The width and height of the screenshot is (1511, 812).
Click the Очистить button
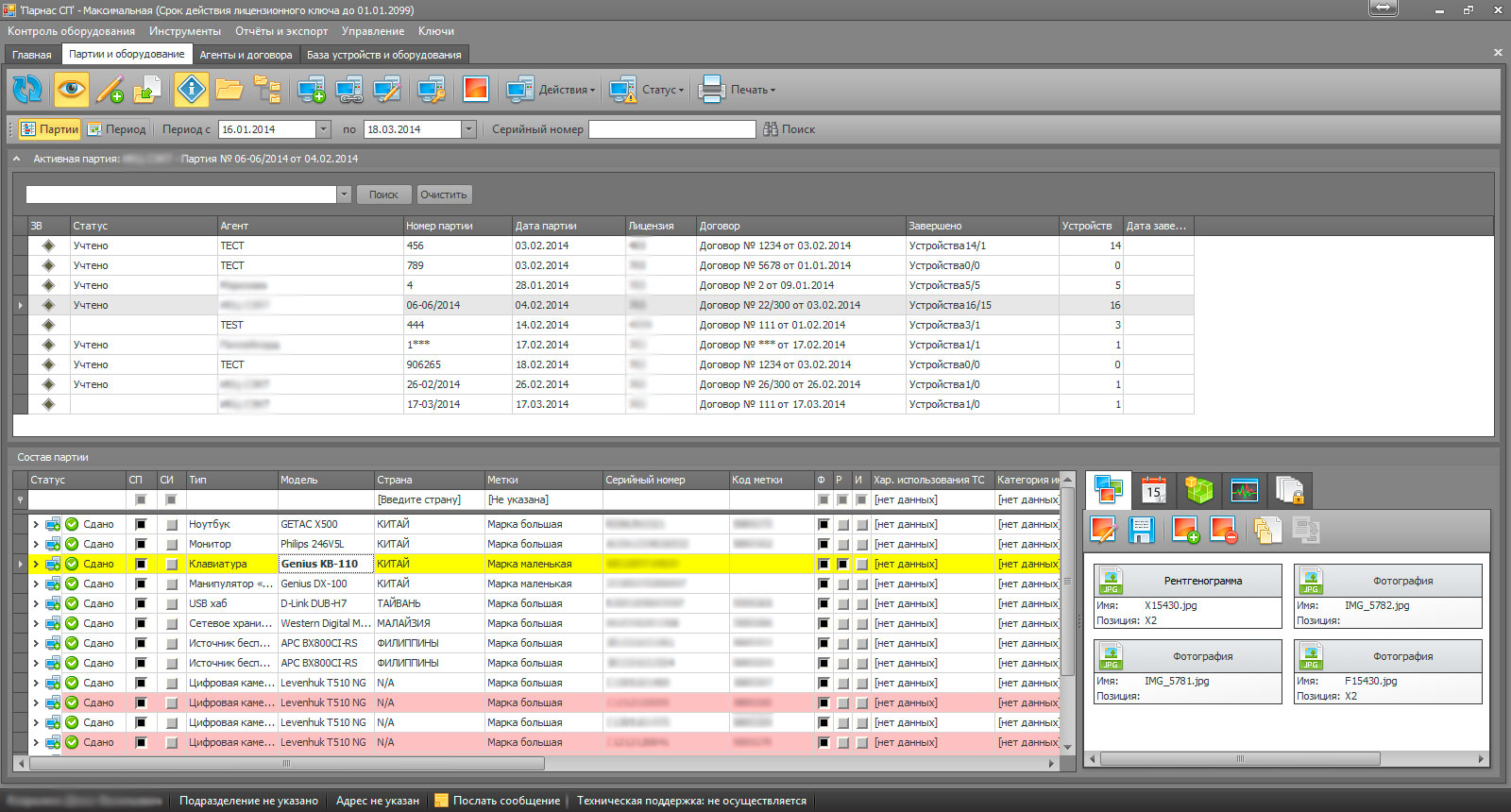(444, 195)
